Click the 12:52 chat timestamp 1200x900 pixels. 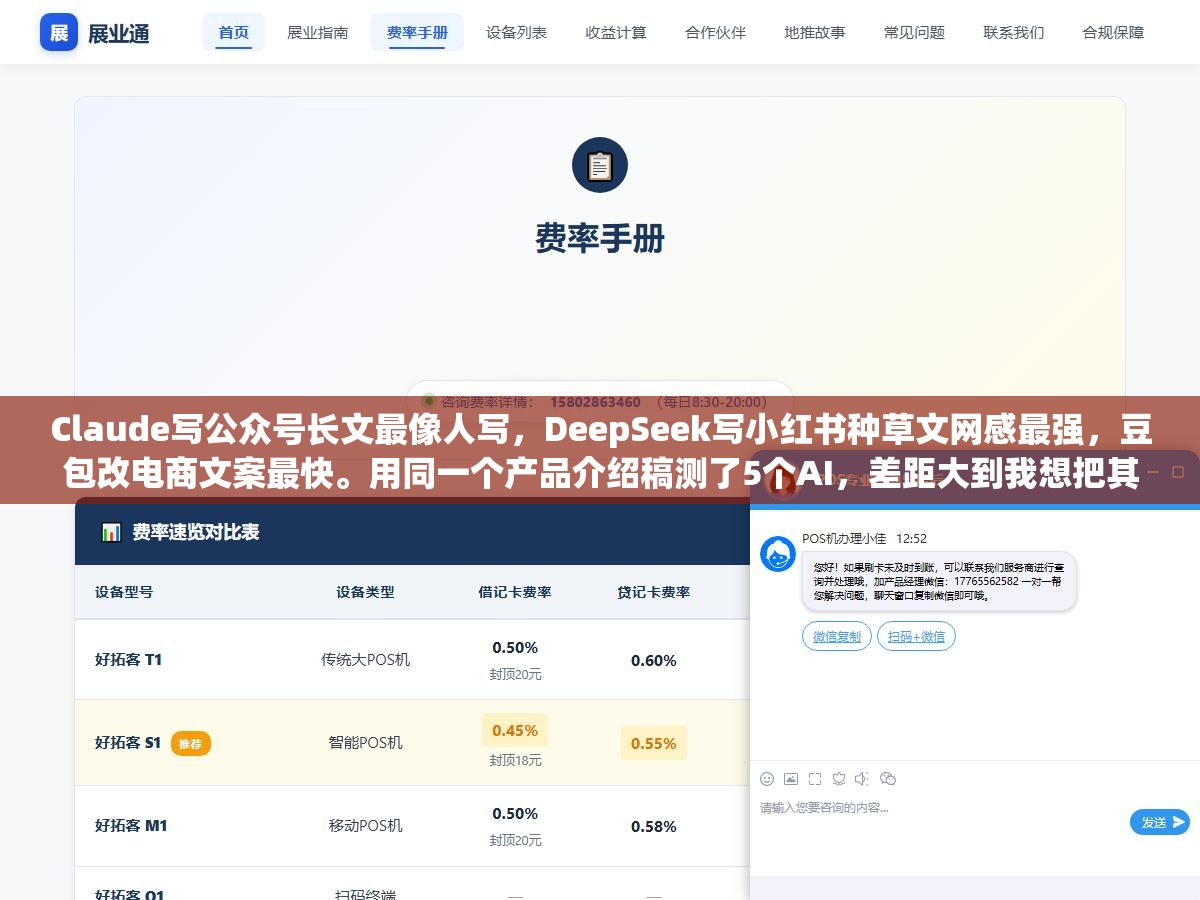coord(911,538)
